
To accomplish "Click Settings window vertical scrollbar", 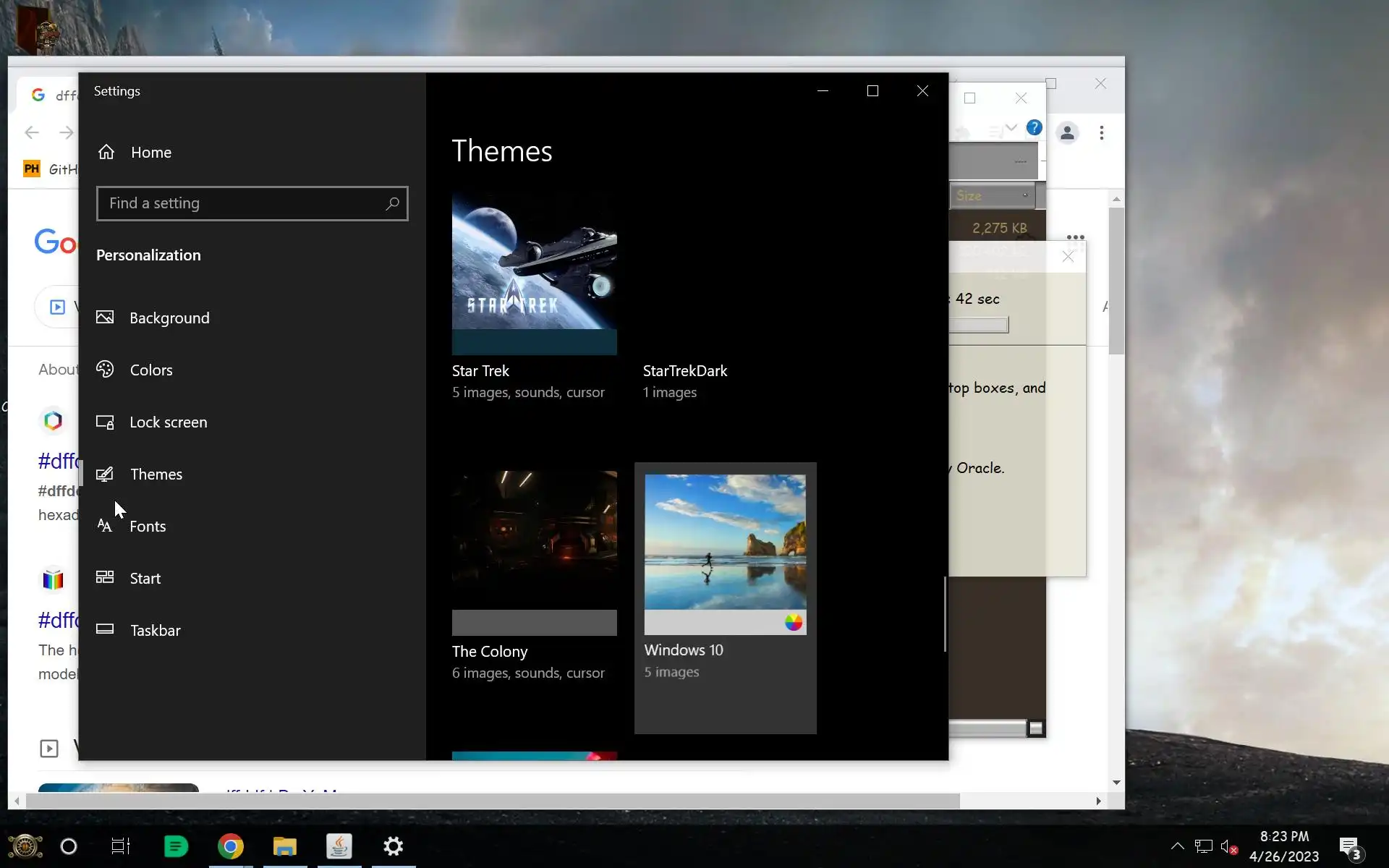I will click(945, 613).
